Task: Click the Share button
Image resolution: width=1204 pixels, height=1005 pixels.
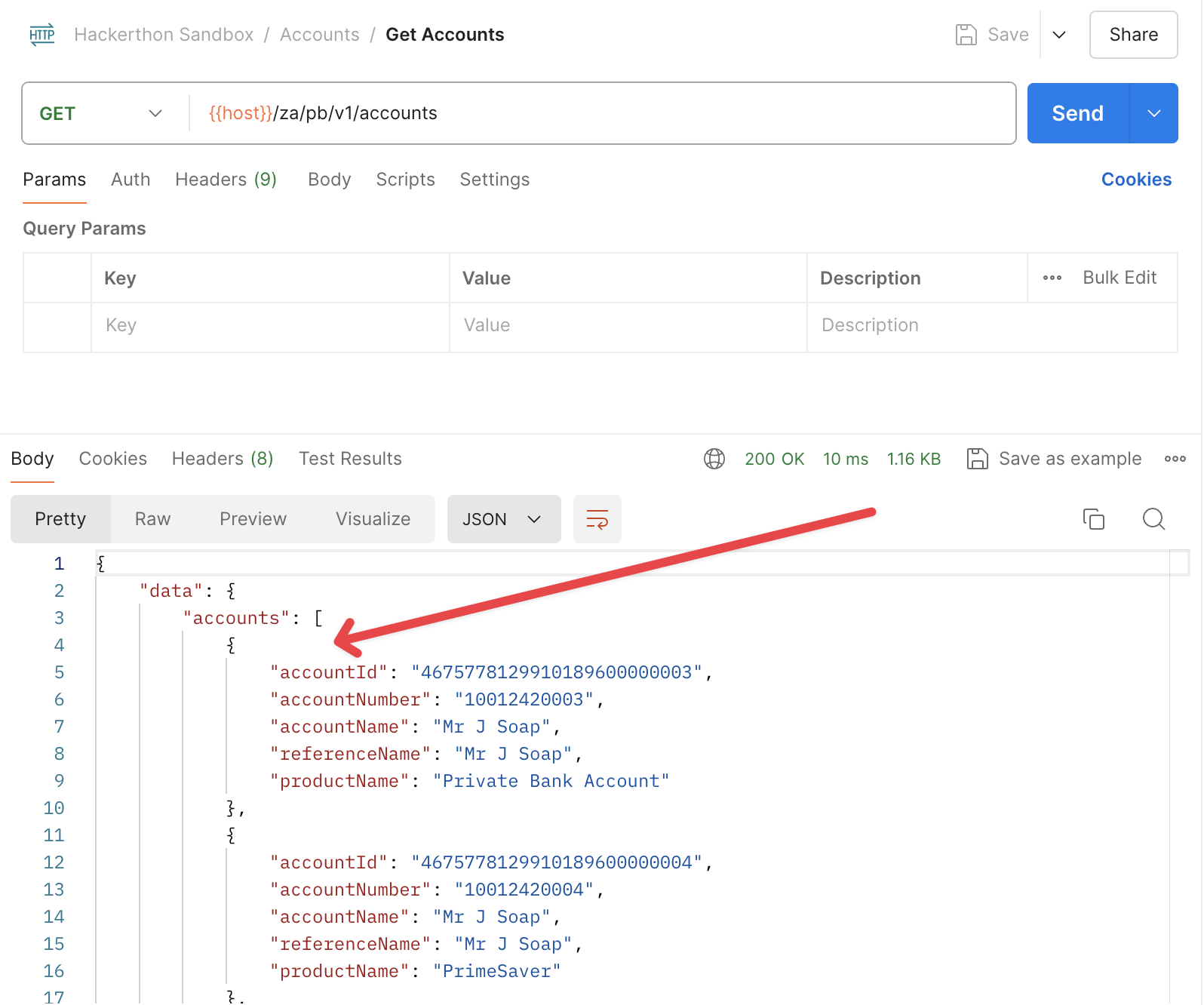Action: pyautogui.click(x=1132, y=35)
